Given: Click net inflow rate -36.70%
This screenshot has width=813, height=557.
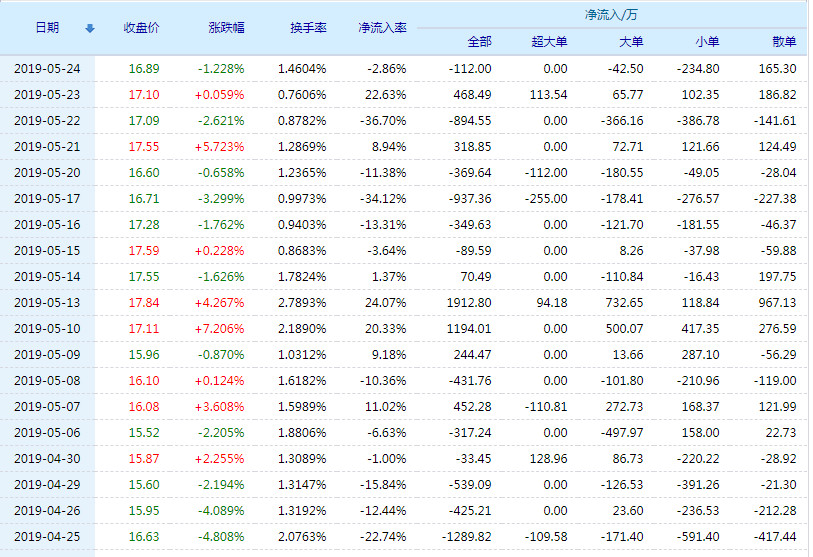Looking at the screenshot, I should (x=383, y=120).
